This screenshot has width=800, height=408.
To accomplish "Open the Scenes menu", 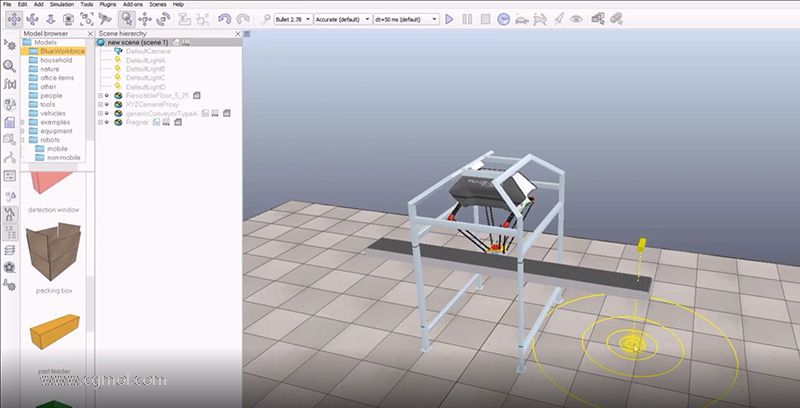I will (158, 4).
